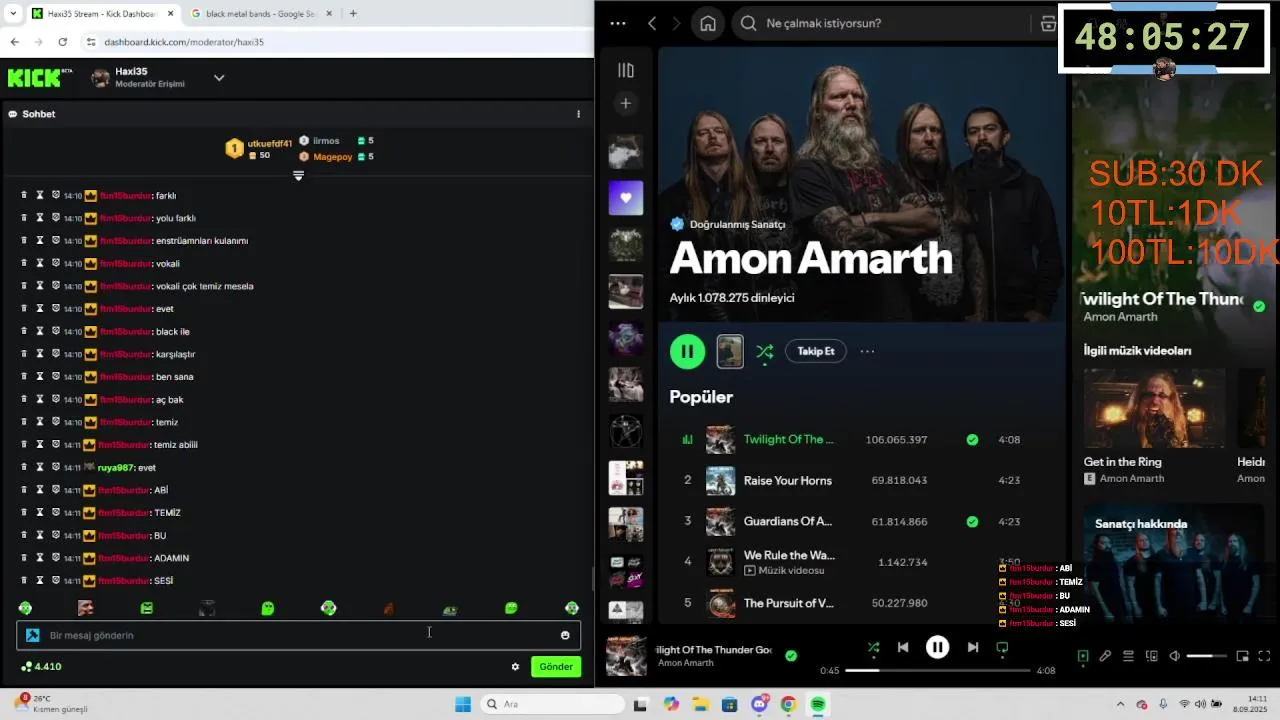This screenshot has width=1280, height=720.
Task: Show lyrics with the microphone icon
Action: [x=1105, y=656]
